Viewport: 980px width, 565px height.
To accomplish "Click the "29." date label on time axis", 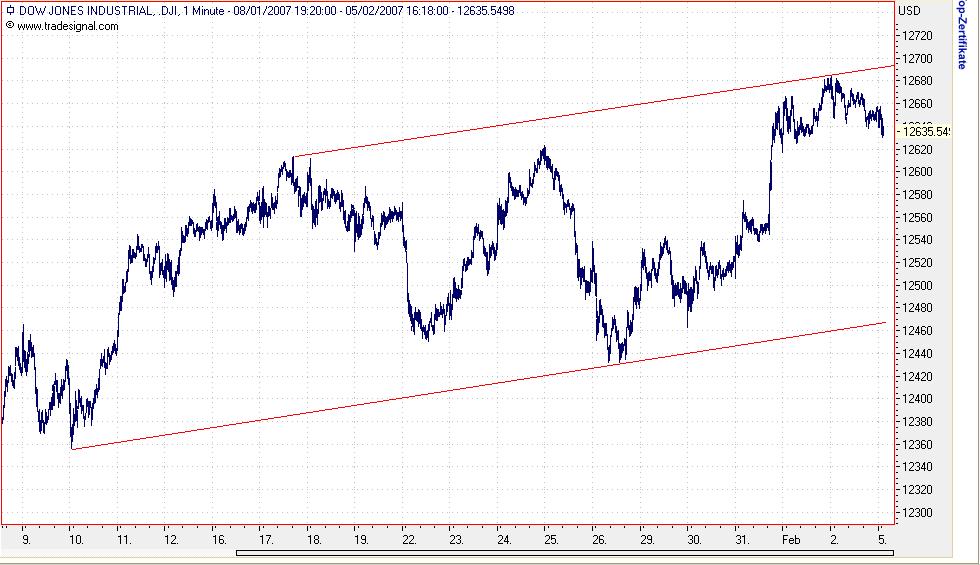I will point(647,539).
